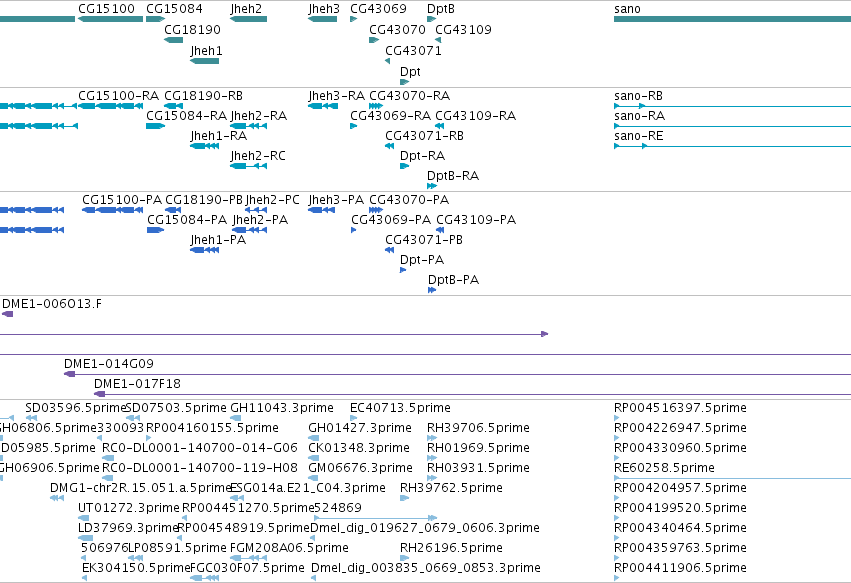Viewport: 851px width, 583px height.
Task: Click the CG15084-PA protein label
Action: (x=187, y=220)
